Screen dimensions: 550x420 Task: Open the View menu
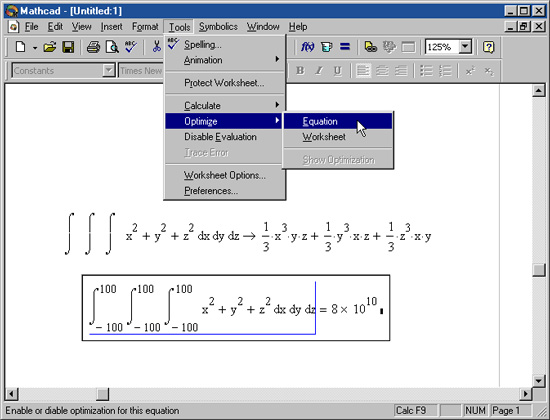click(x=81, y=27)
